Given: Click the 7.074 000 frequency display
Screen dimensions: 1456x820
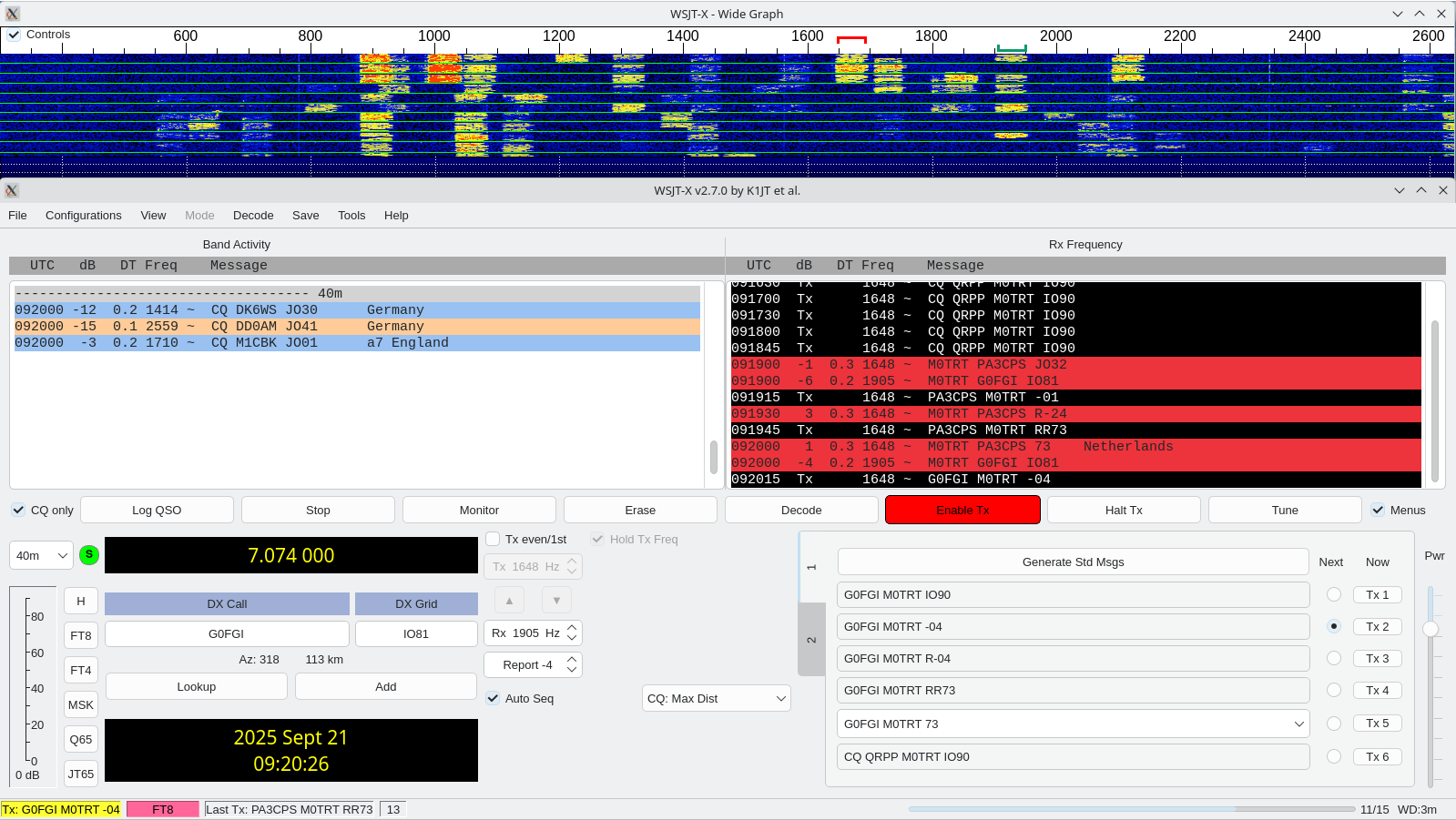Looking at the screenshot, I should pyautogui.click(x=291, y=555).
